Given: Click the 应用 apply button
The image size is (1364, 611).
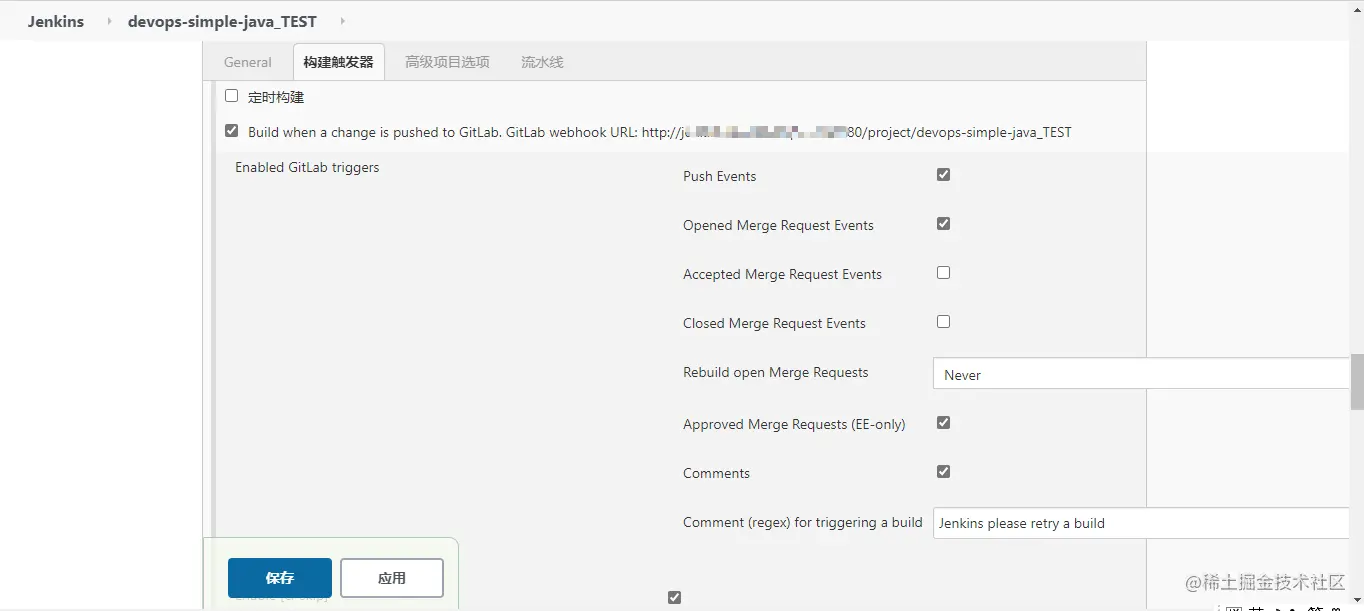Looking at the screenshot, I should tap(392, 578).
